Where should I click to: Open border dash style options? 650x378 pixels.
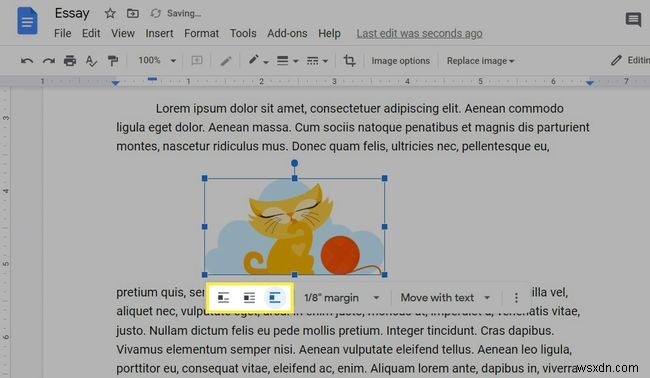(317, 61)
